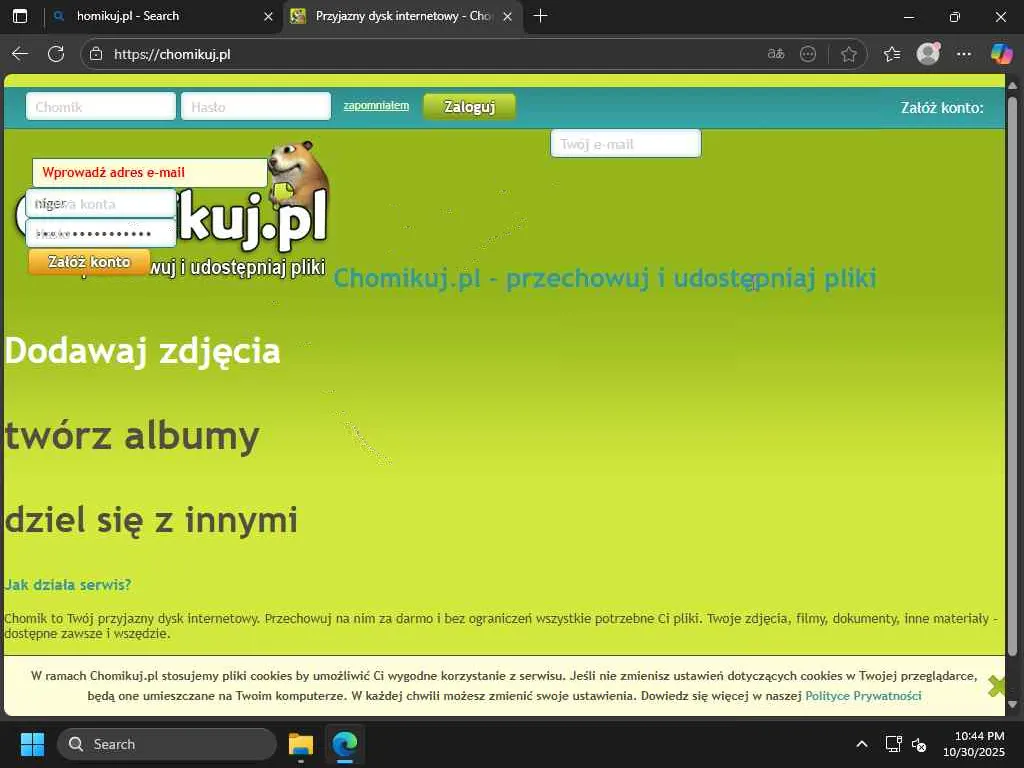
Task: Click the browser back arrow
Action: (20, 54)
